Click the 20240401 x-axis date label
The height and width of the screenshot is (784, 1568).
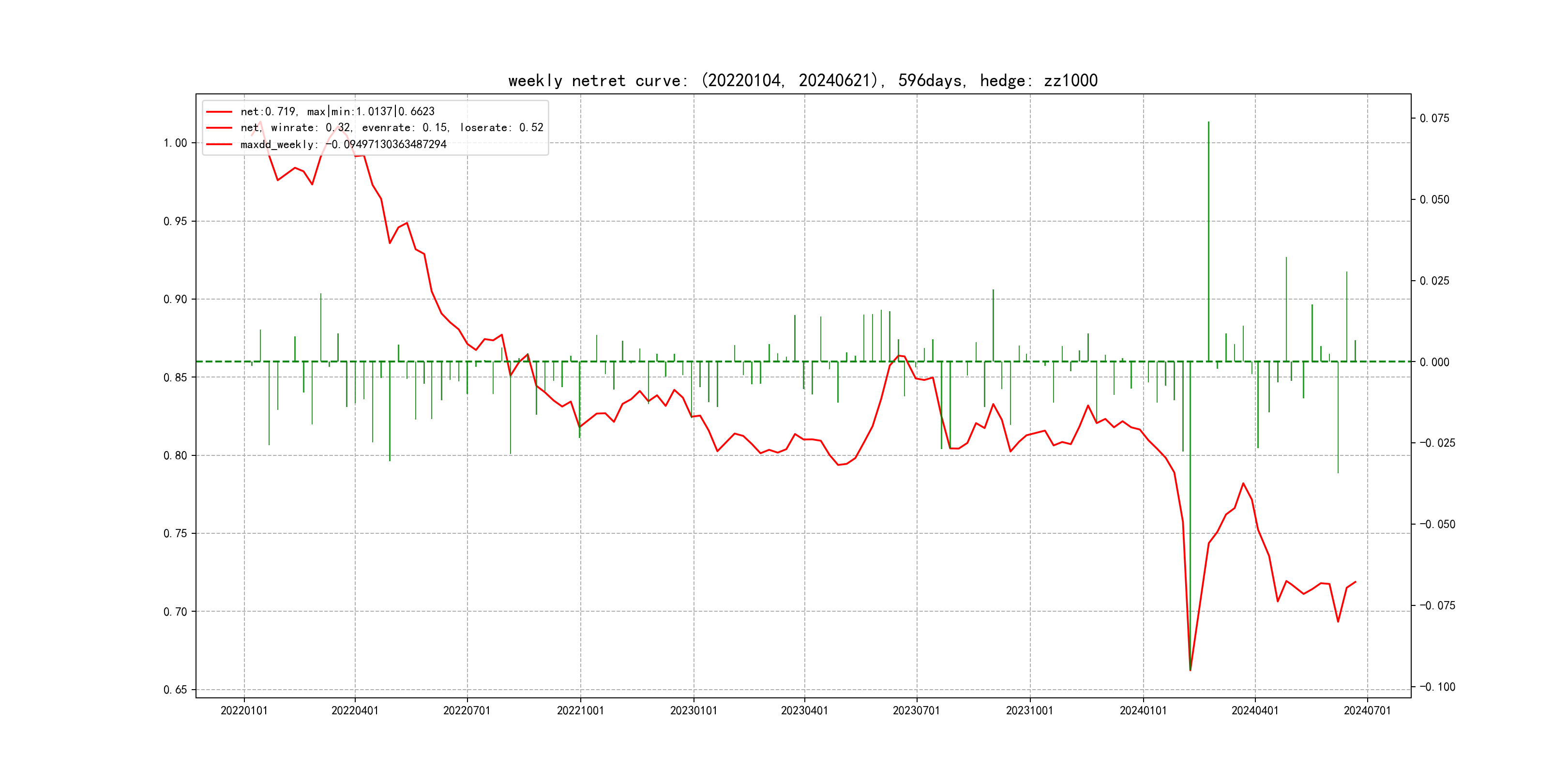(1254, 711)
